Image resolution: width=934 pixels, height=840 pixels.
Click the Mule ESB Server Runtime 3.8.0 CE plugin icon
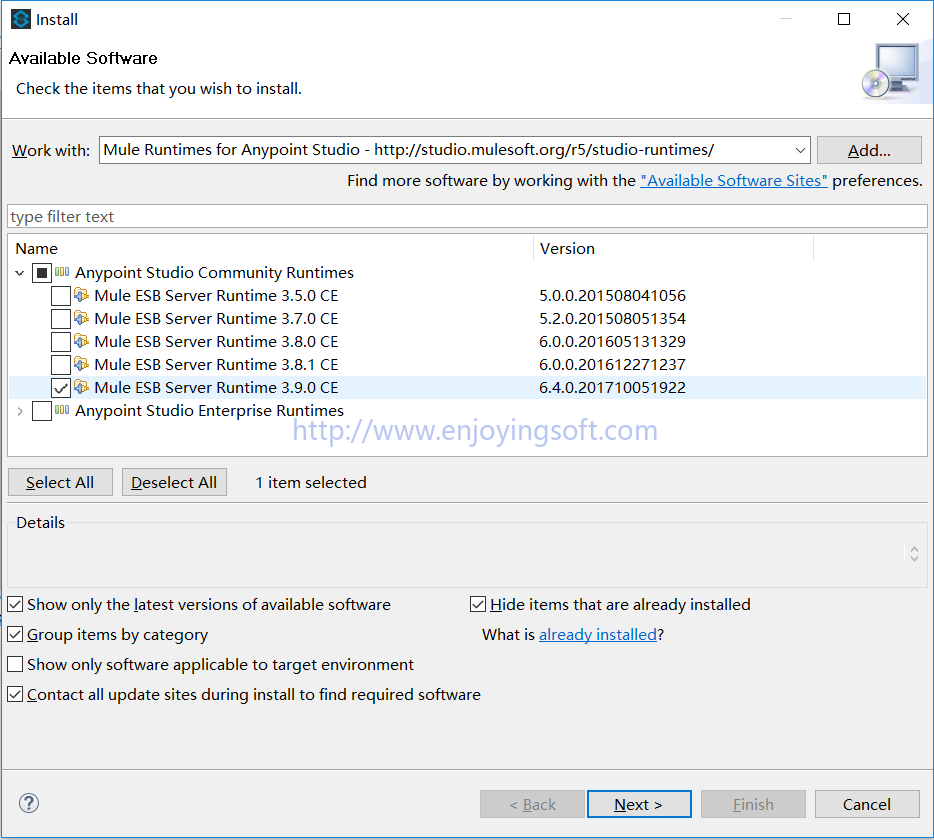(81, 341)
